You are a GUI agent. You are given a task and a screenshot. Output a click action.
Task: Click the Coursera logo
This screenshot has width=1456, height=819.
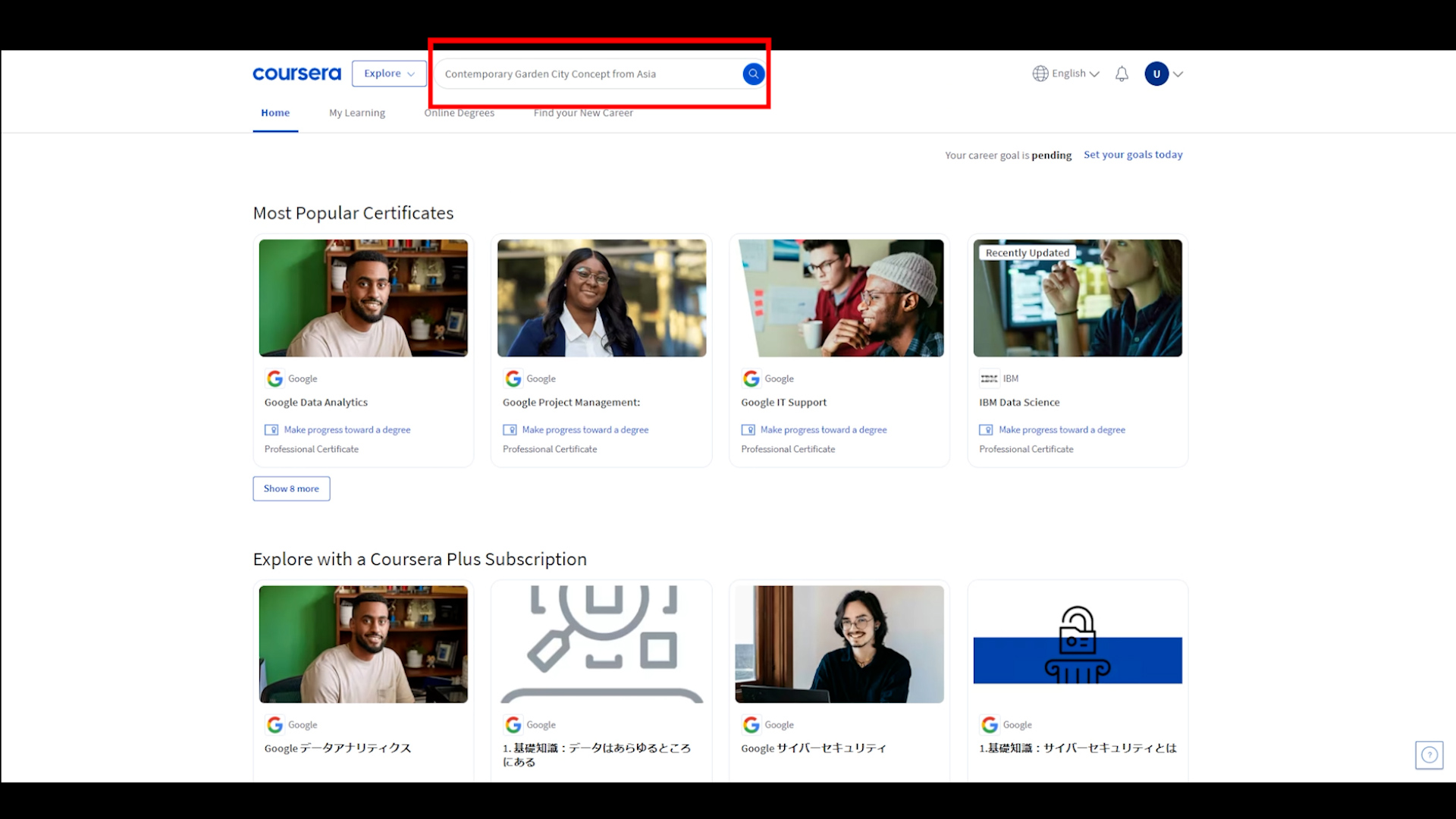[x=297, y=74]
